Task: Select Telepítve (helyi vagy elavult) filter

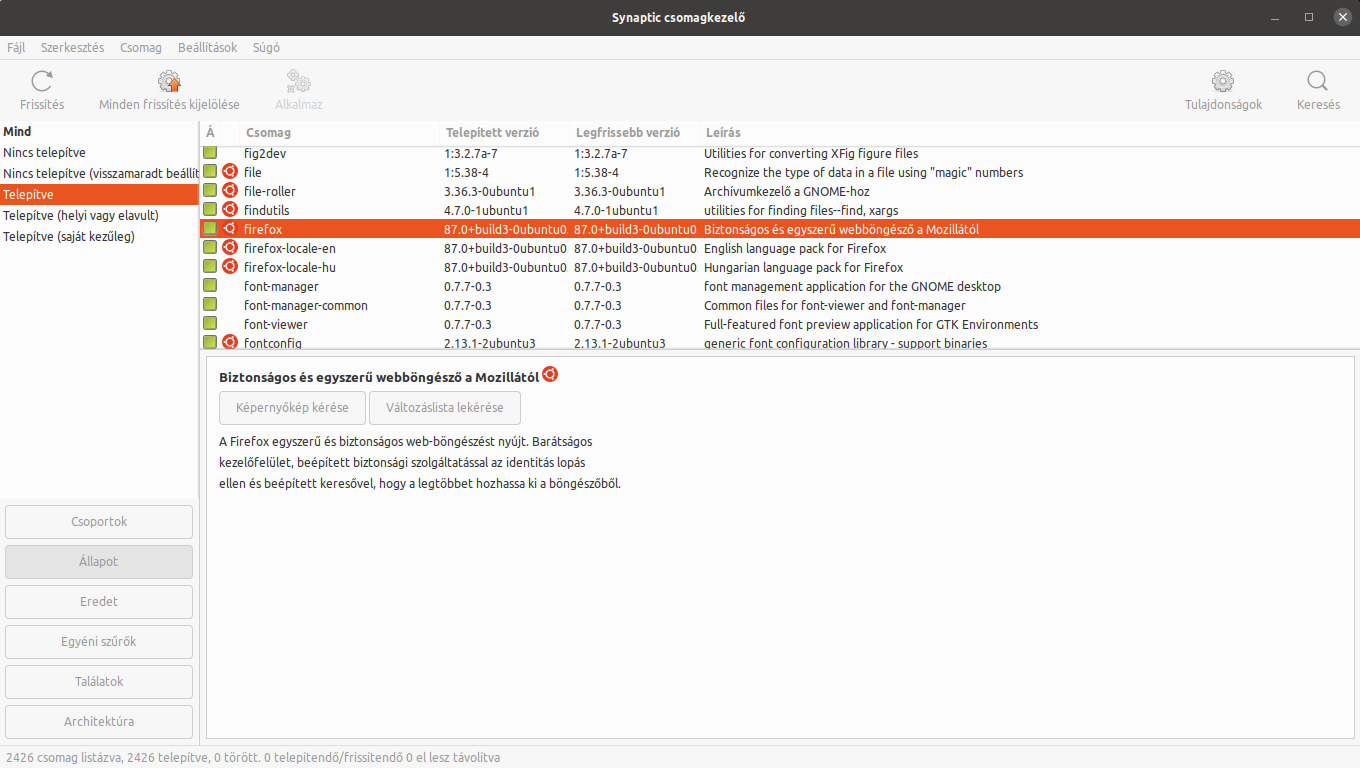Action: pos(99,216)
